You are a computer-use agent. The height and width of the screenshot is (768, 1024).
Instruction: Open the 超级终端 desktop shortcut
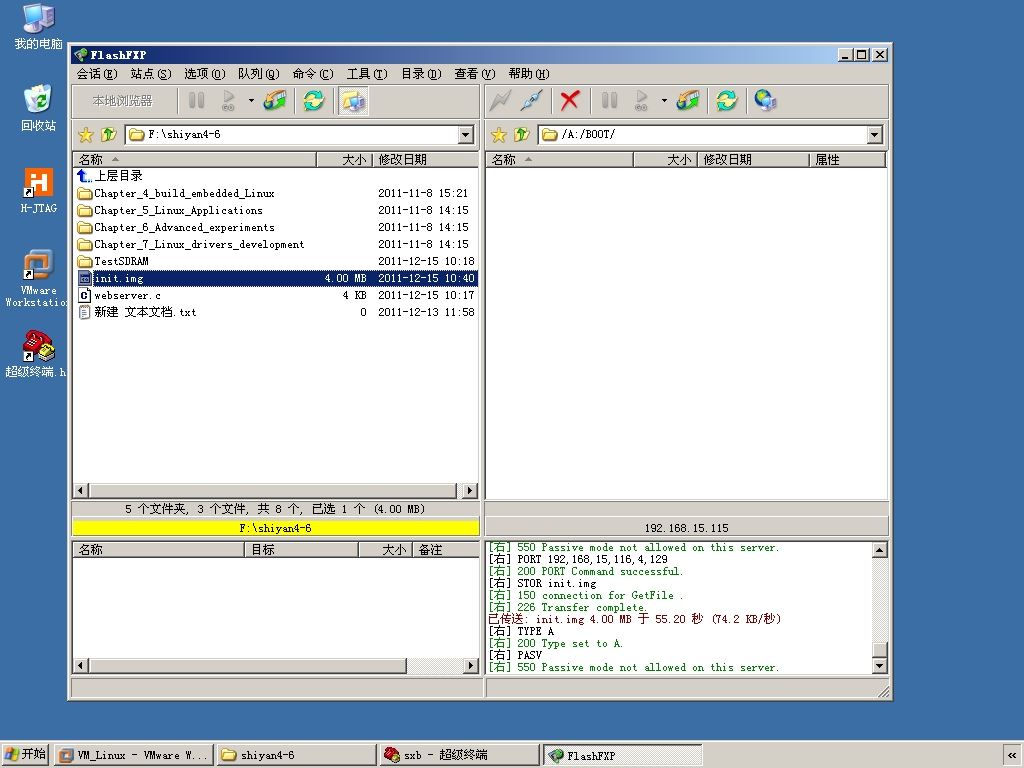pyautogui.click(x=37, y=354)
